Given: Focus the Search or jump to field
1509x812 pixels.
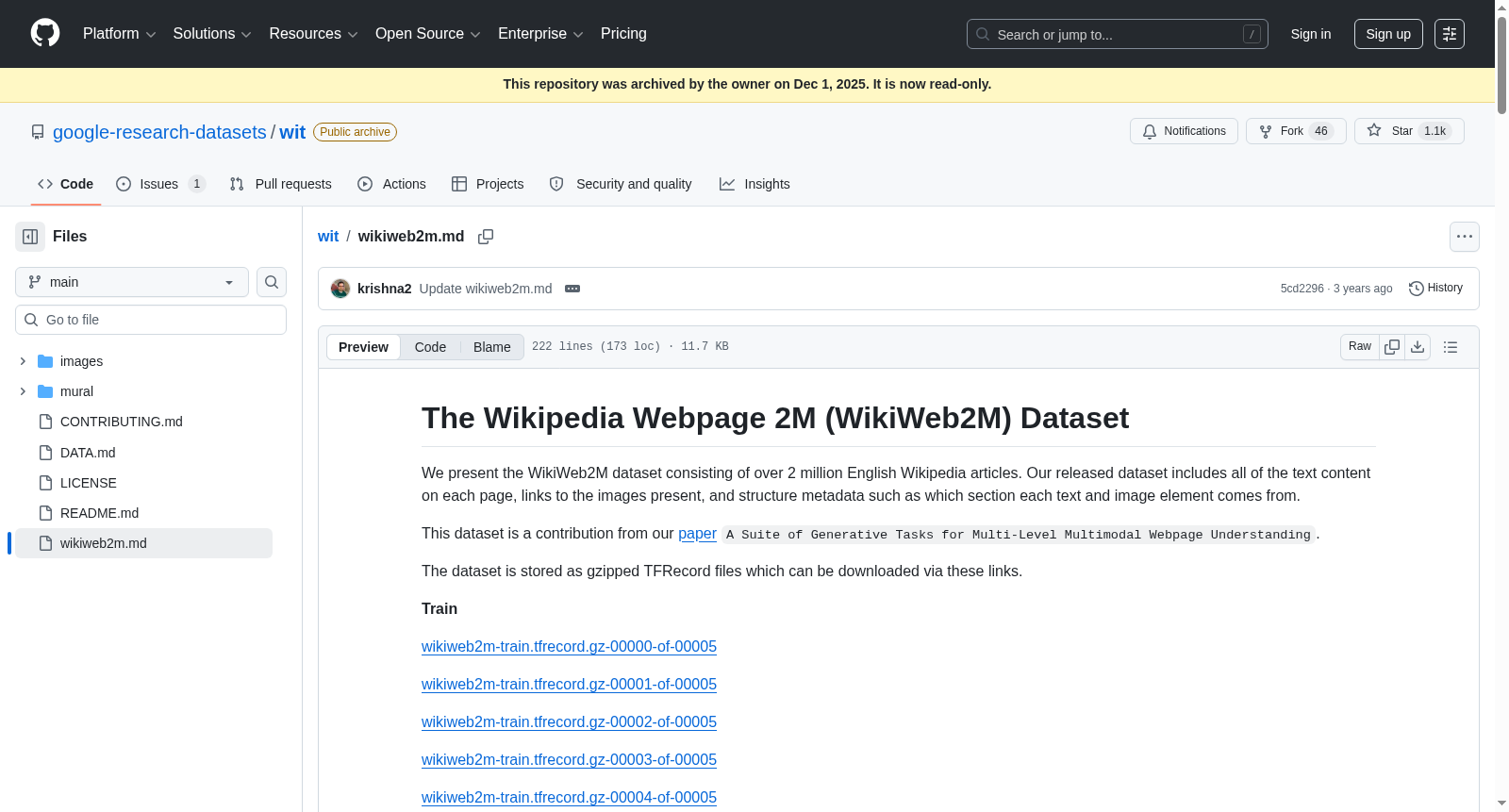Looking at the screenshot, I should [x=1118, y=34].
